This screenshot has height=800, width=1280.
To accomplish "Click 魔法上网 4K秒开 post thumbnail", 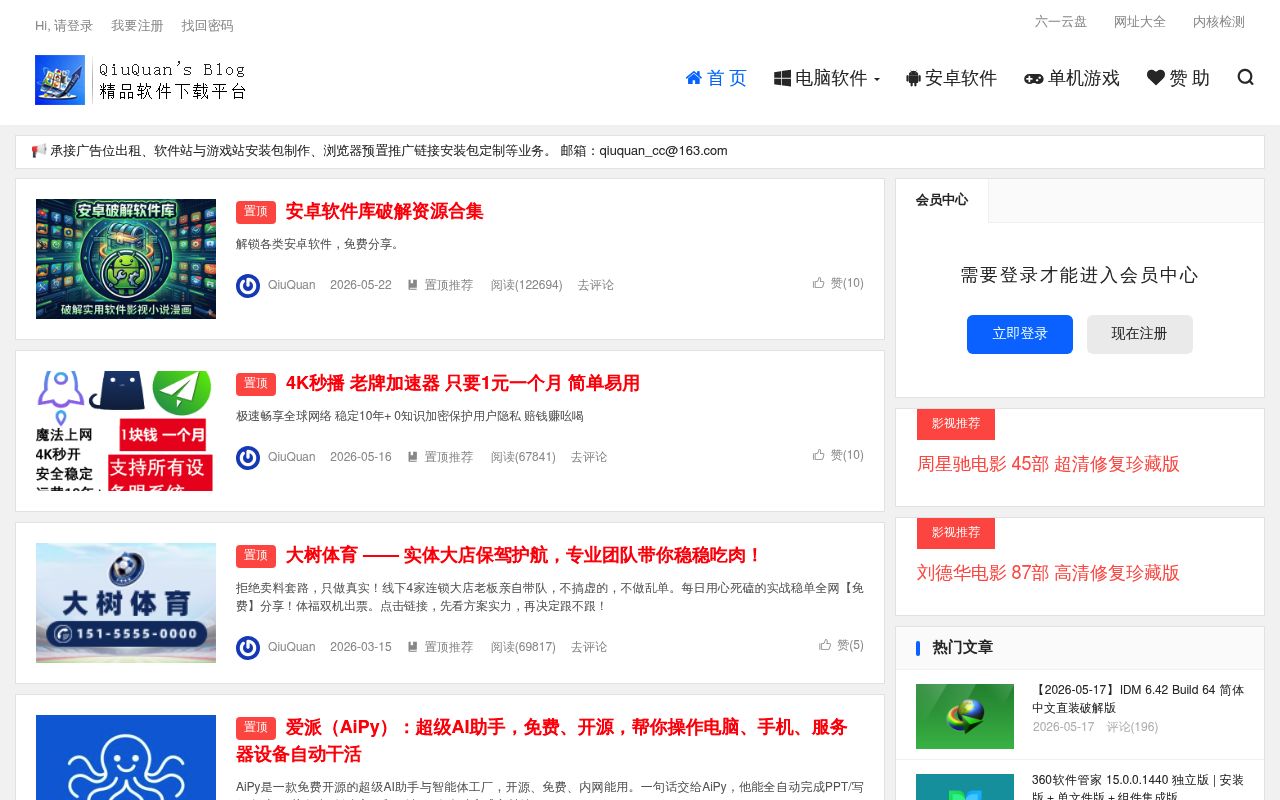I will pos(126,431).
